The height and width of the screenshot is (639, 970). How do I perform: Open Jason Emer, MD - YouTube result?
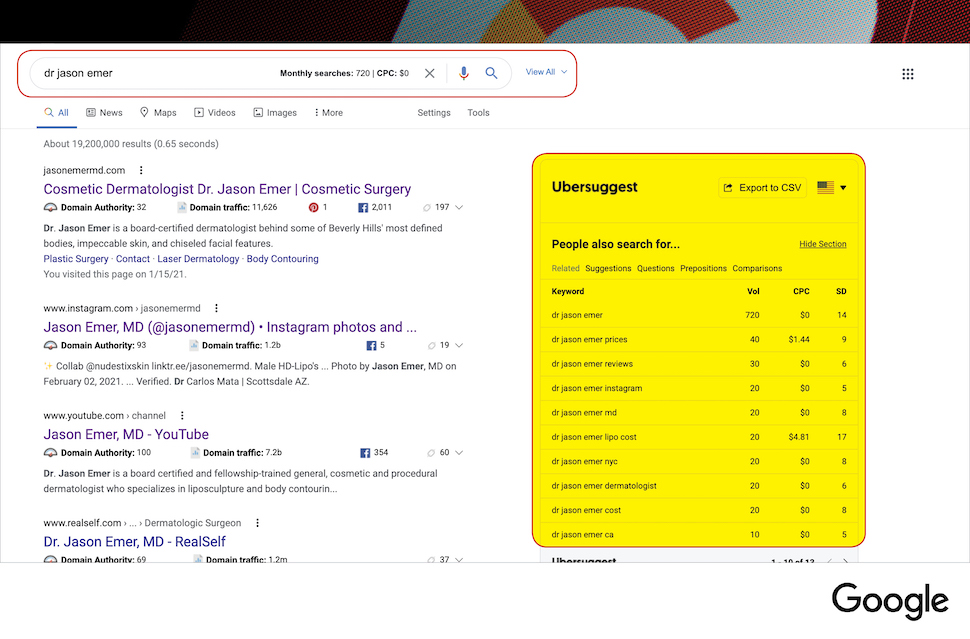click(x=126, y=434)
